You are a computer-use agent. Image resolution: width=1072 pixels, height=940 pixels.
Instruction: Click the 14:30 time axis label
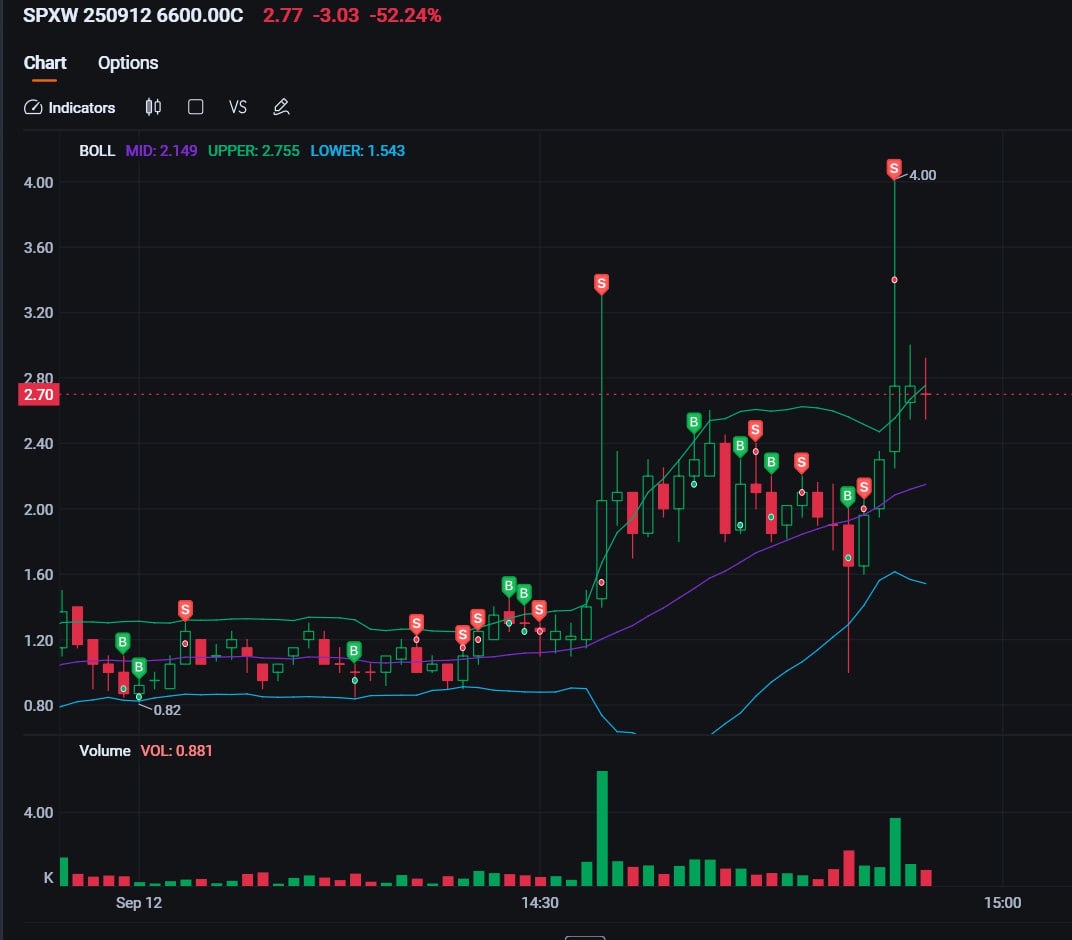tap(539, 902)
